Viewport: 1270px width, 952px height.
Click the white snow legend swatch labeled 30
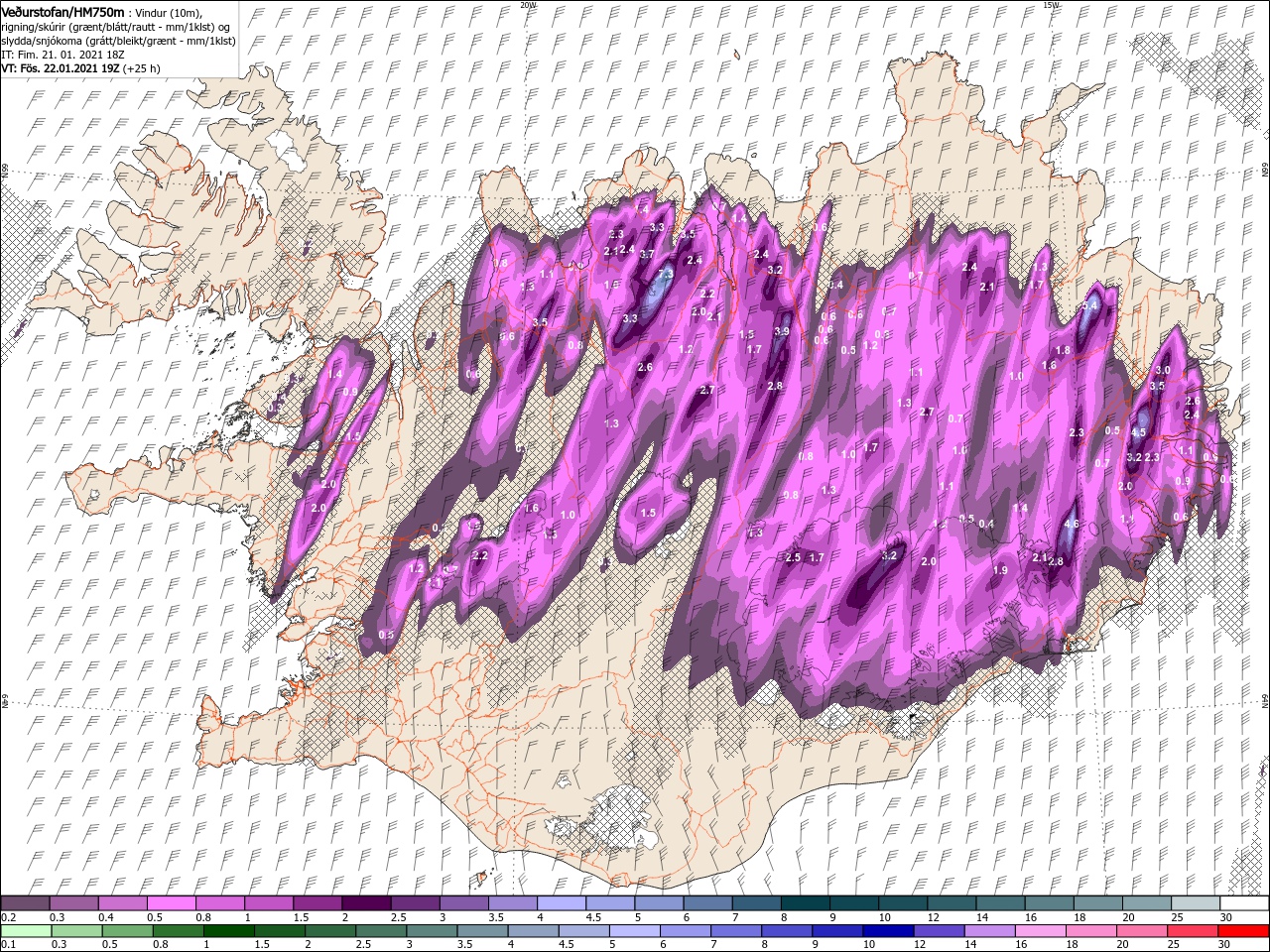coord(1245,903)
